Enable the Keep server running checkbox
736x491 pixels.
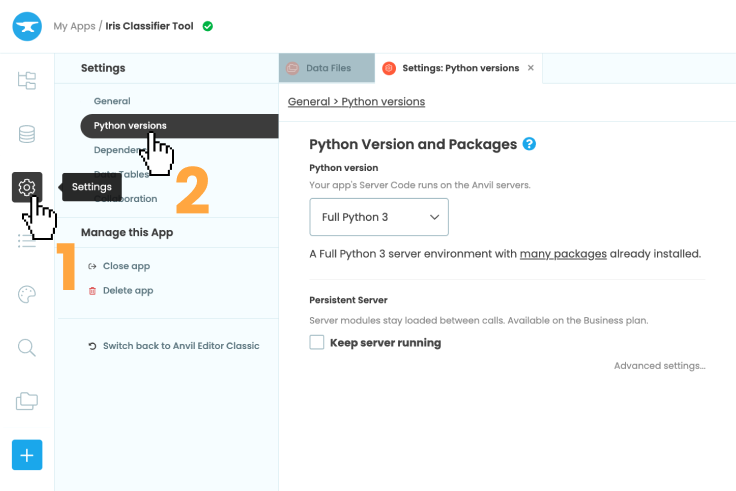tap(317, 343)
